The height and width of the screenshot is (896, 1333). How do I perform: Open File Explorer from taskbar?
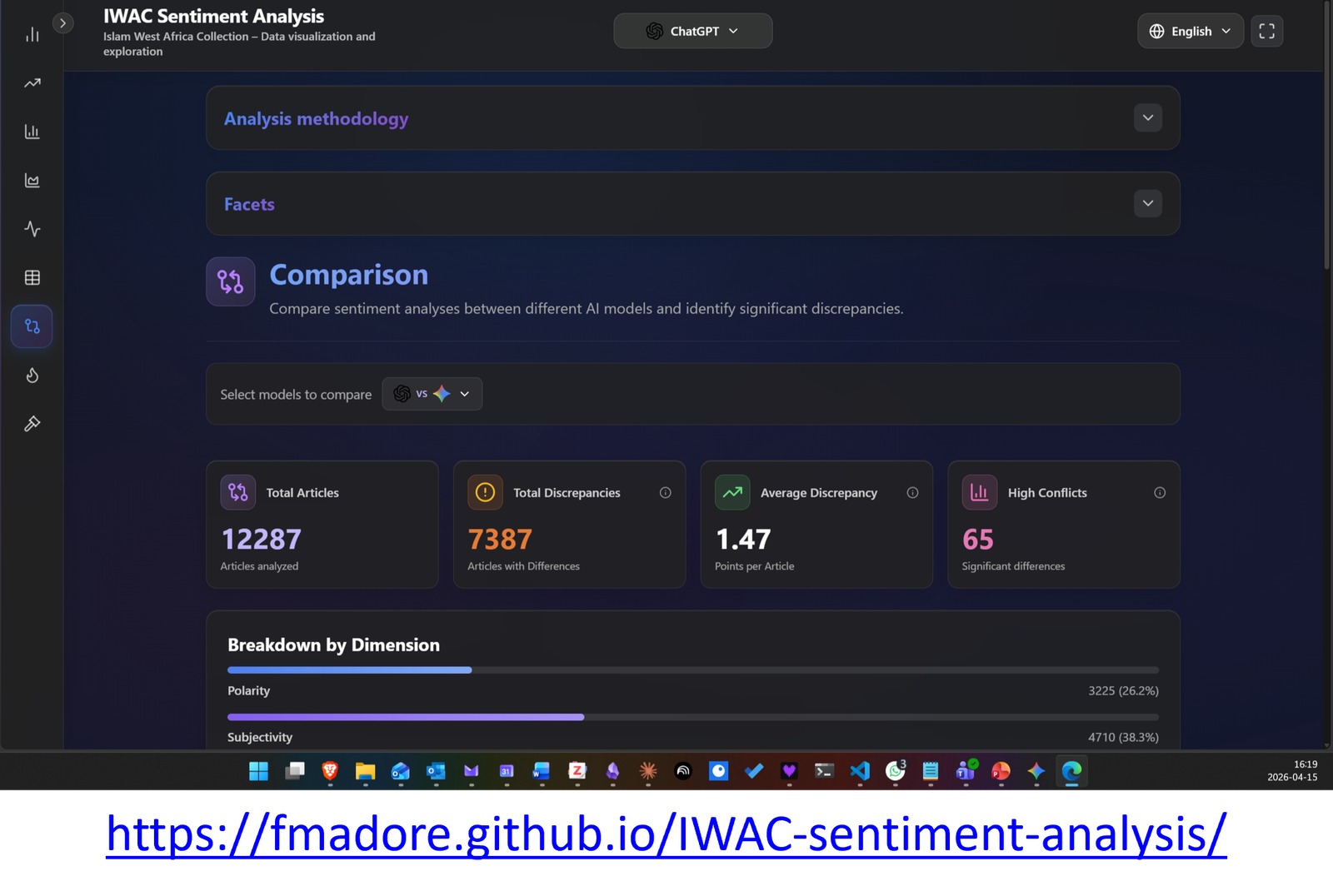365,771
